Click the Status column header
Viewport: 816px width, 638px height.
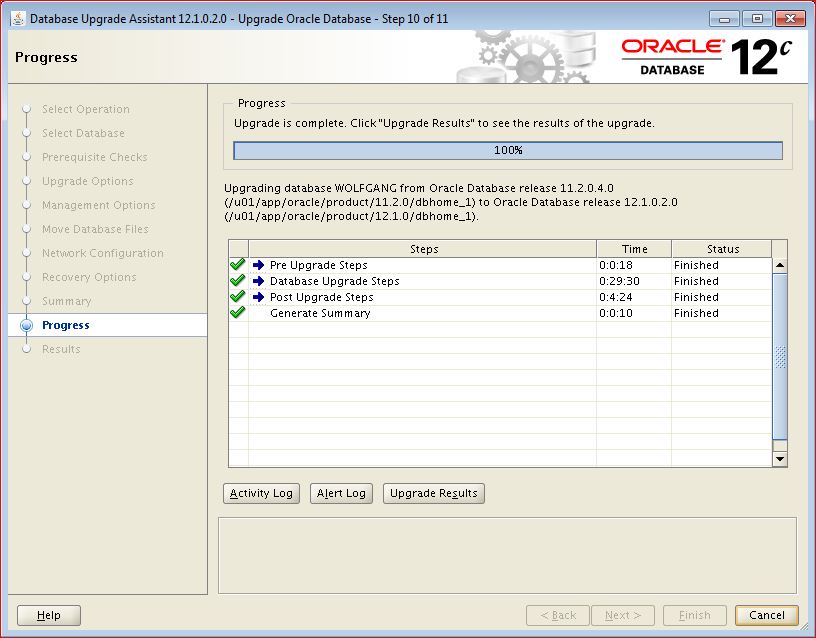[x=722, y=249]
